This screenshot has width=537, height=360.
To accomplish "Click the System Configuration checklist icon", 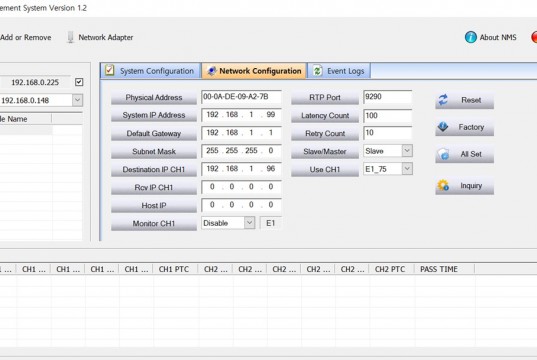I will pyautogui.click(x=110, y=70).
